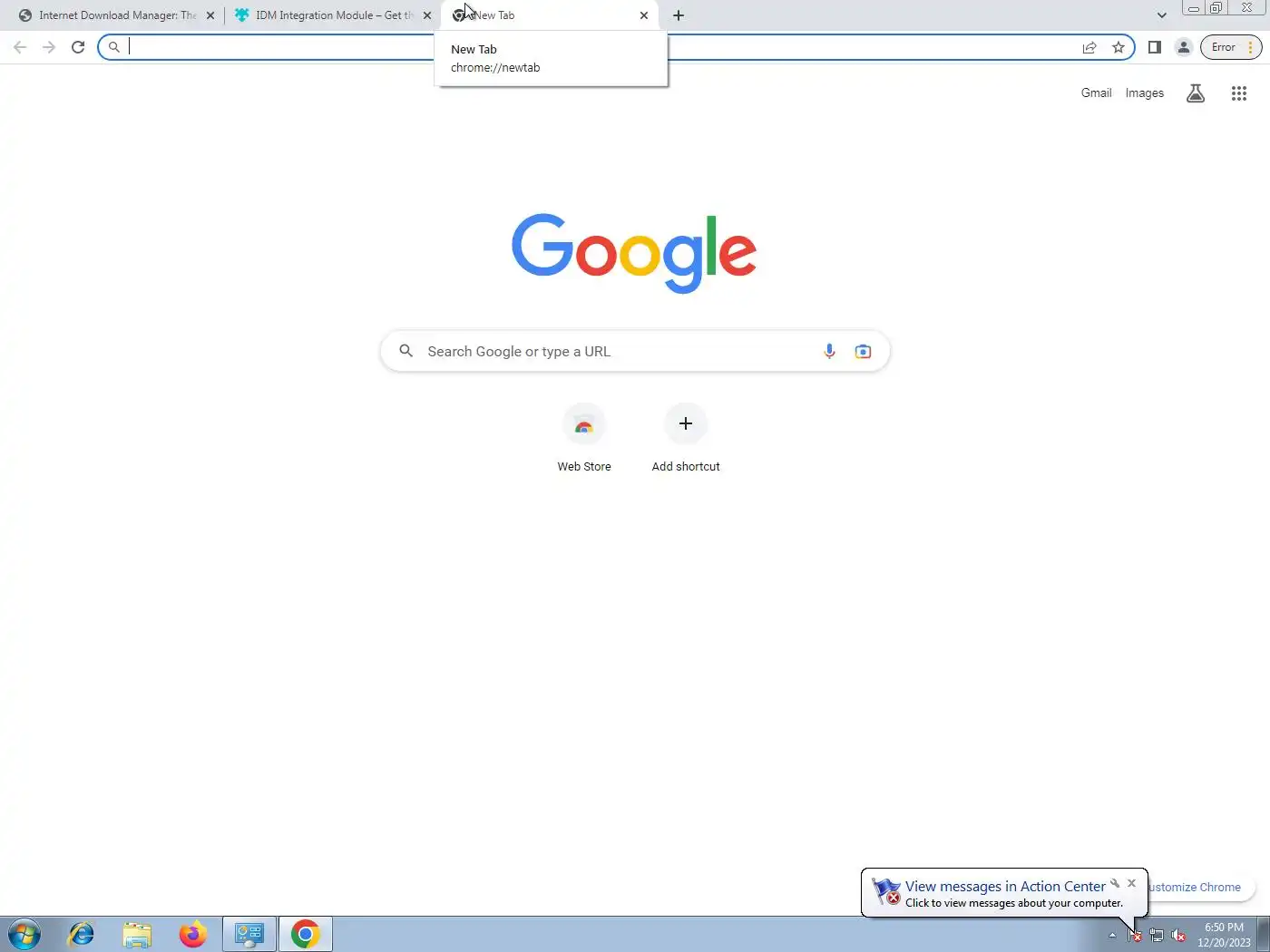Viewport: 1270px width, 952px height.
Task: Click the Action Center flag tray icon
Action: (1135, 935)
